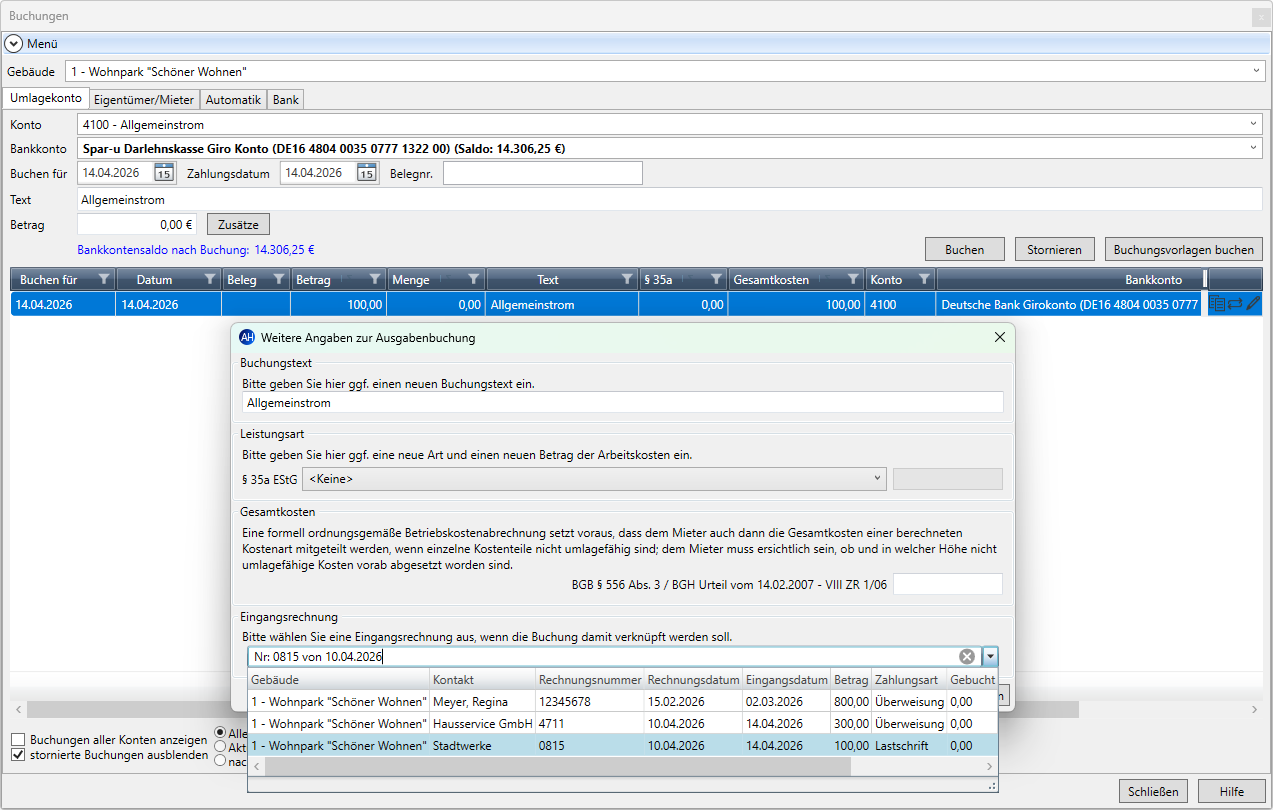1273x810 pixels.
Task: Click Rechnungsdatum column header in invoice list
Action: click(x=693, y=680)
